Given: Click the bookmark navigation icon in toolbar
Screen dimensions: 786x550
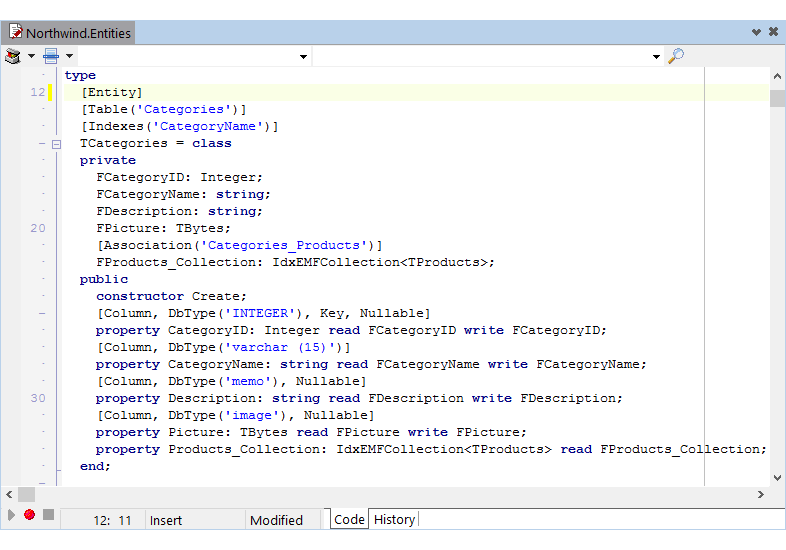Looking at the screenshot, I should point(51,56).
